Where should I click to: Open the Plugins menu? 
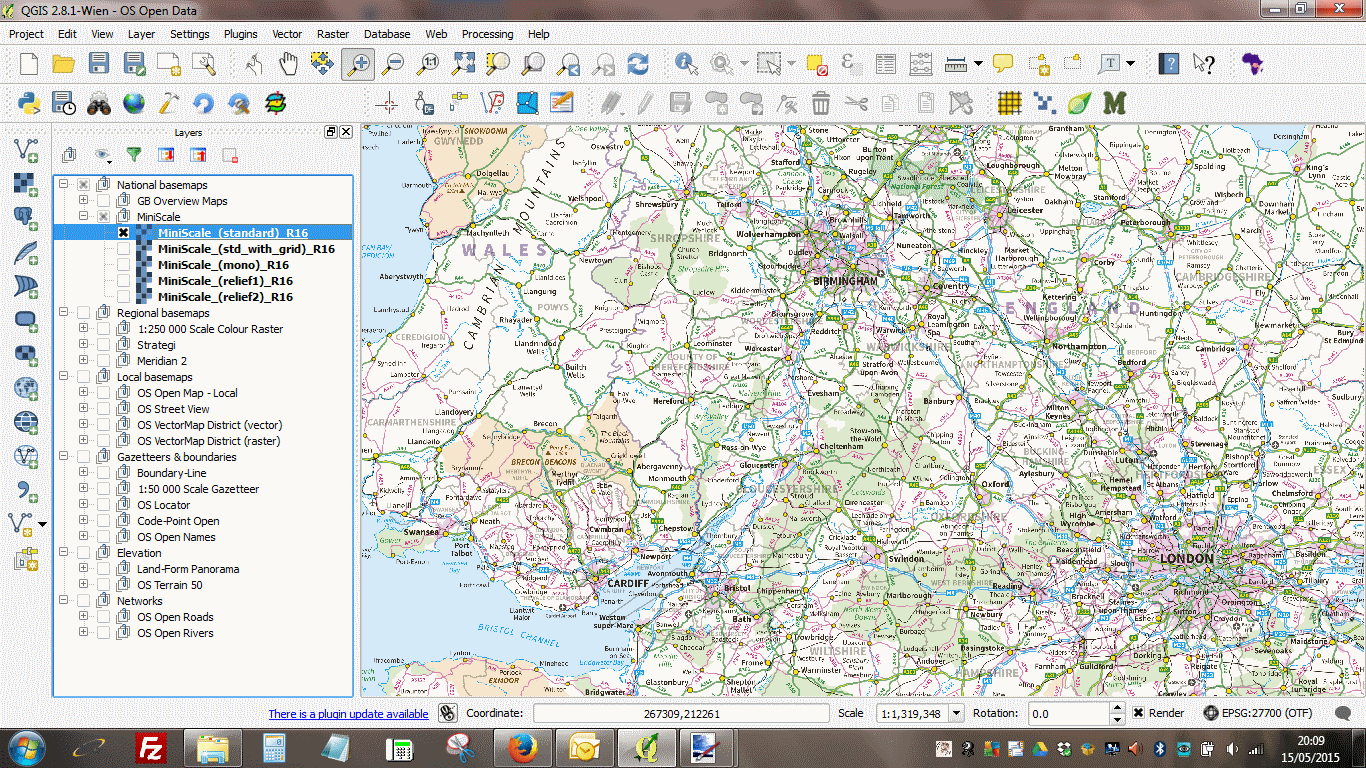(240, 34)
